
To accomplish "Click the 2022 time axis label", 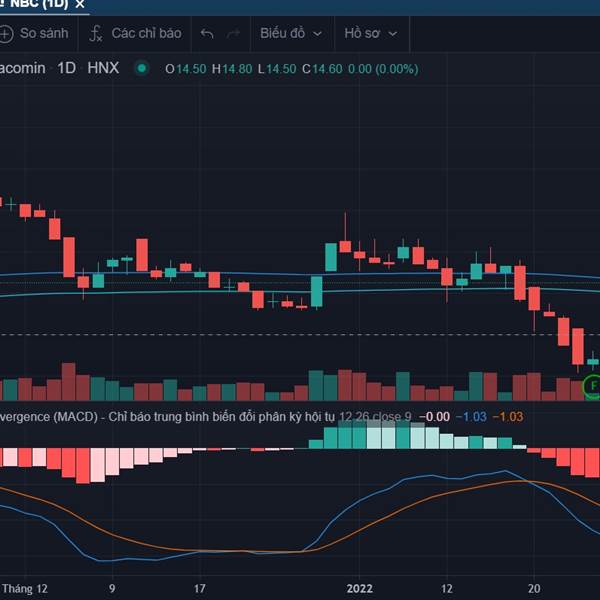I will point(359,589).
